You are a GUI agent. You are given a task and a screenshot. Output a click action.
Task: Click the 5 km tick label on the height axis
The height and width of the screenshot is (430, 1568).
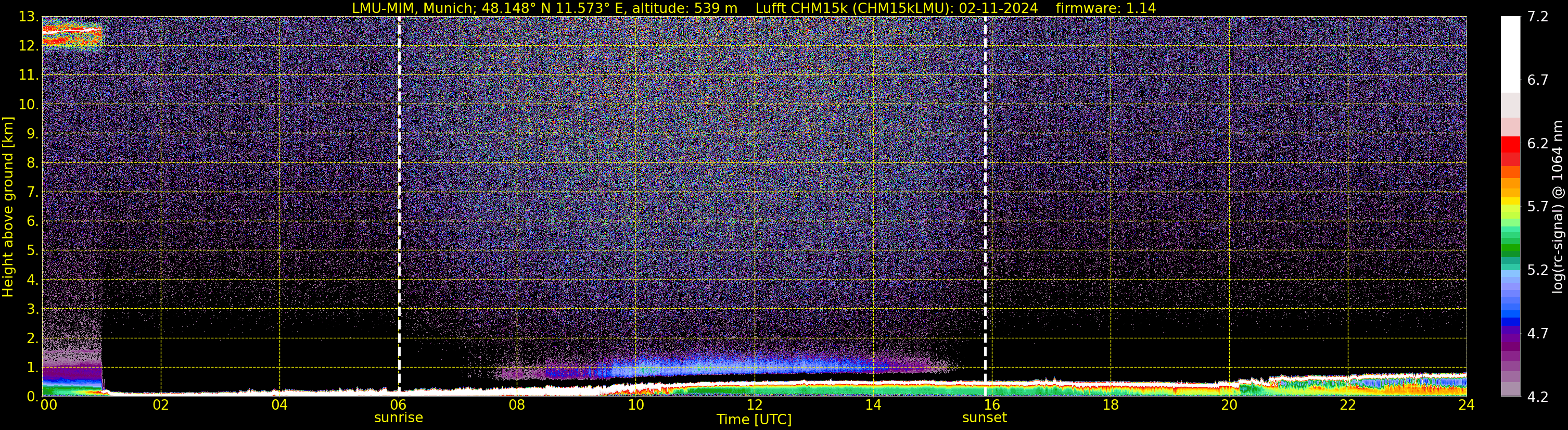point(32,250)
